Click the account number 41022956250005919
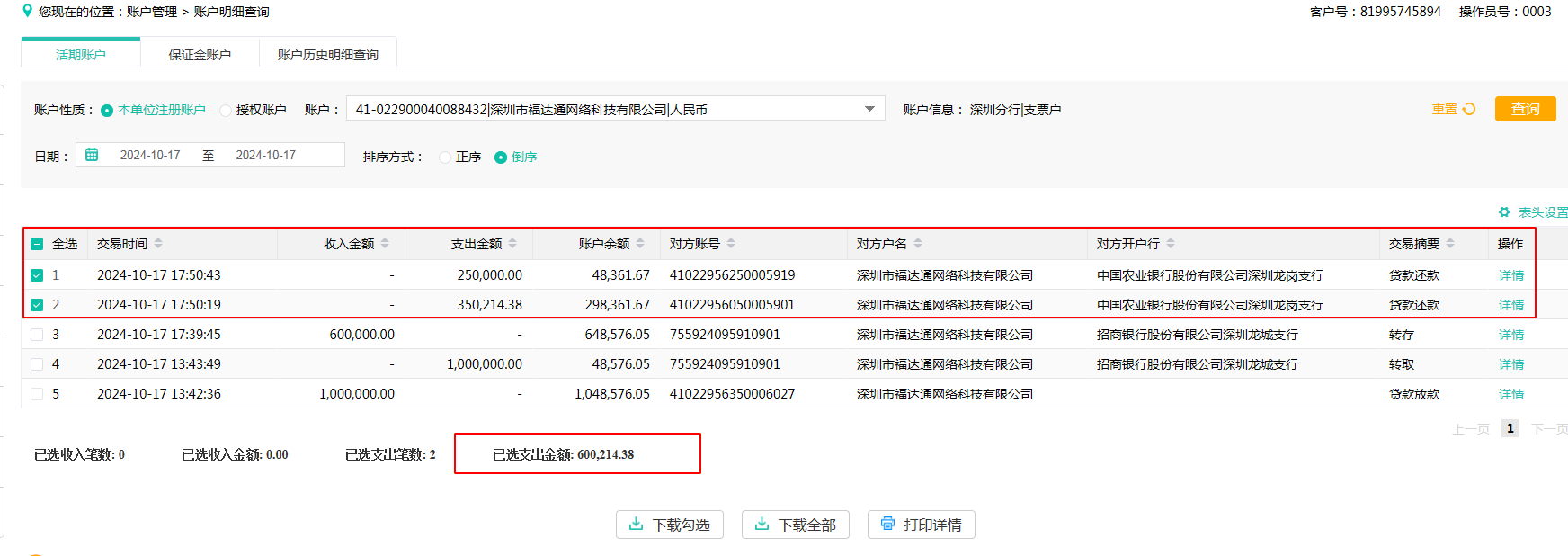 click(732, 275)
